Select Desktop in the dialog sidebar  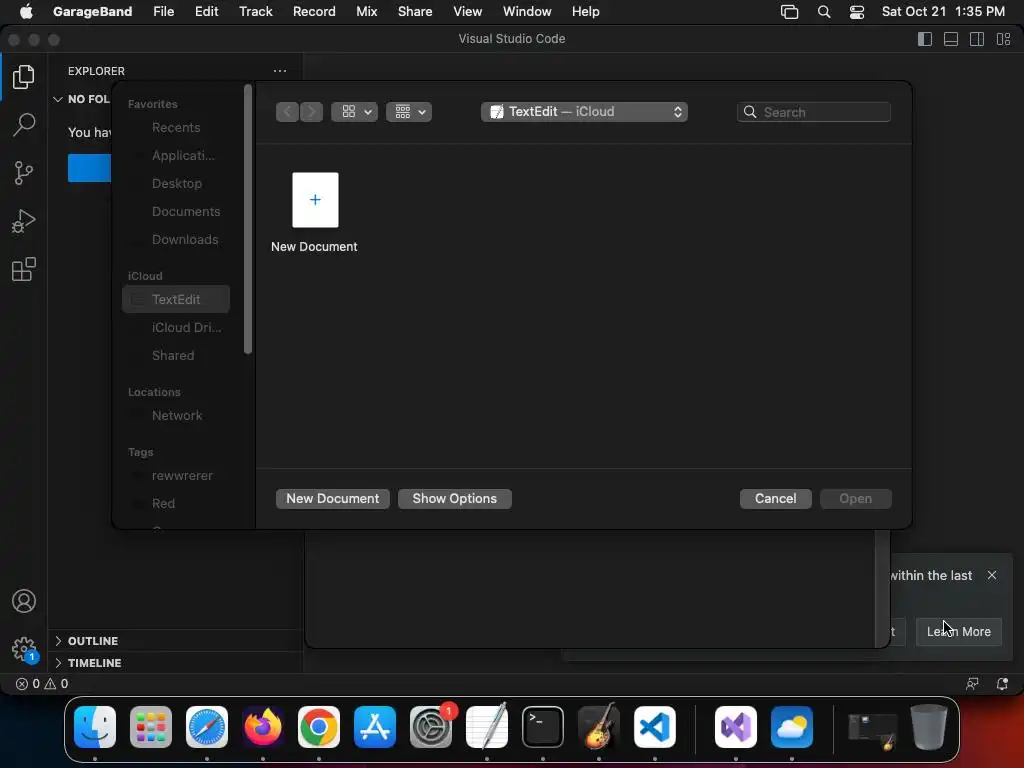(x=176, y=184)
